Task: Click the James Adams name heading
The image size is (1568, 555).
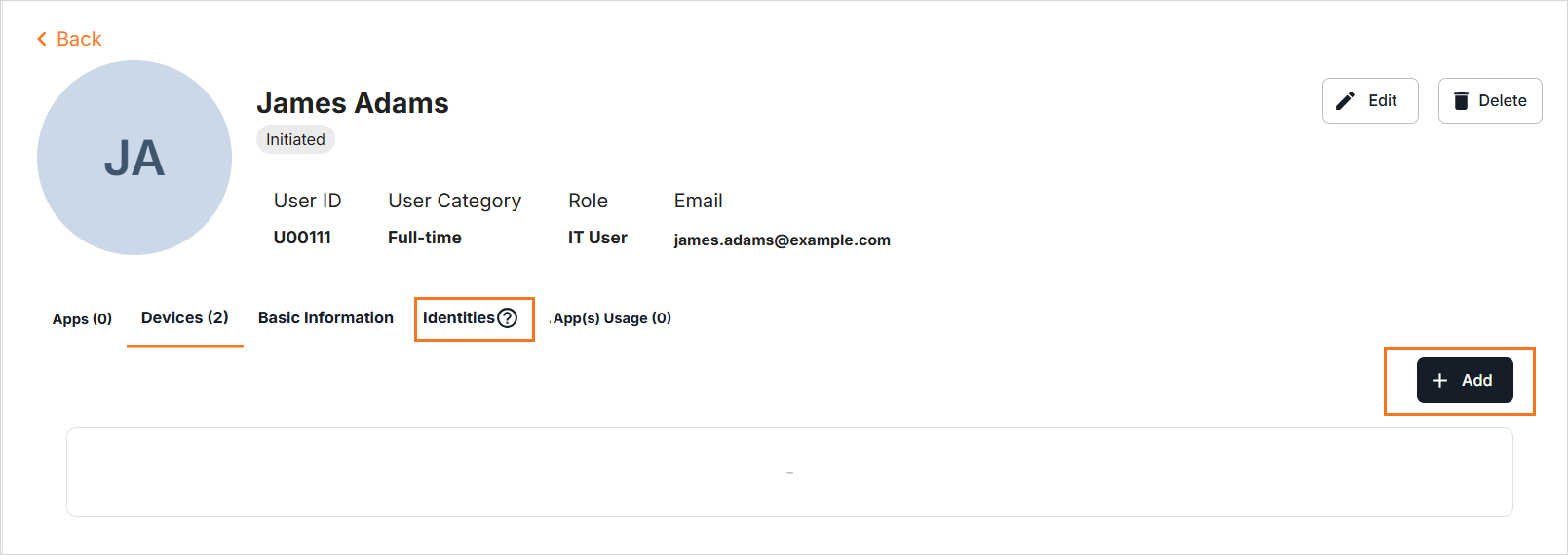Action: (352, 103)
